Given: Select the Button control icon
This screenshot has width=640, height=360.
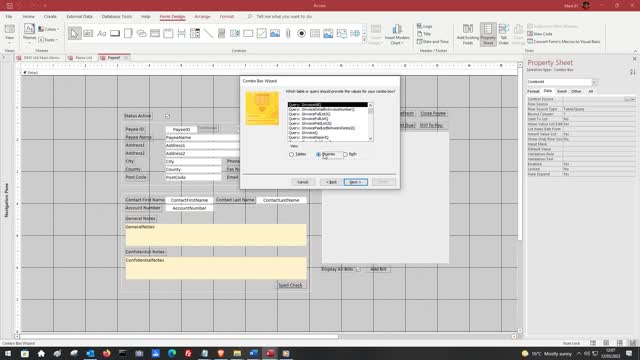Looking at the screenshot, I should click(115, 33).
